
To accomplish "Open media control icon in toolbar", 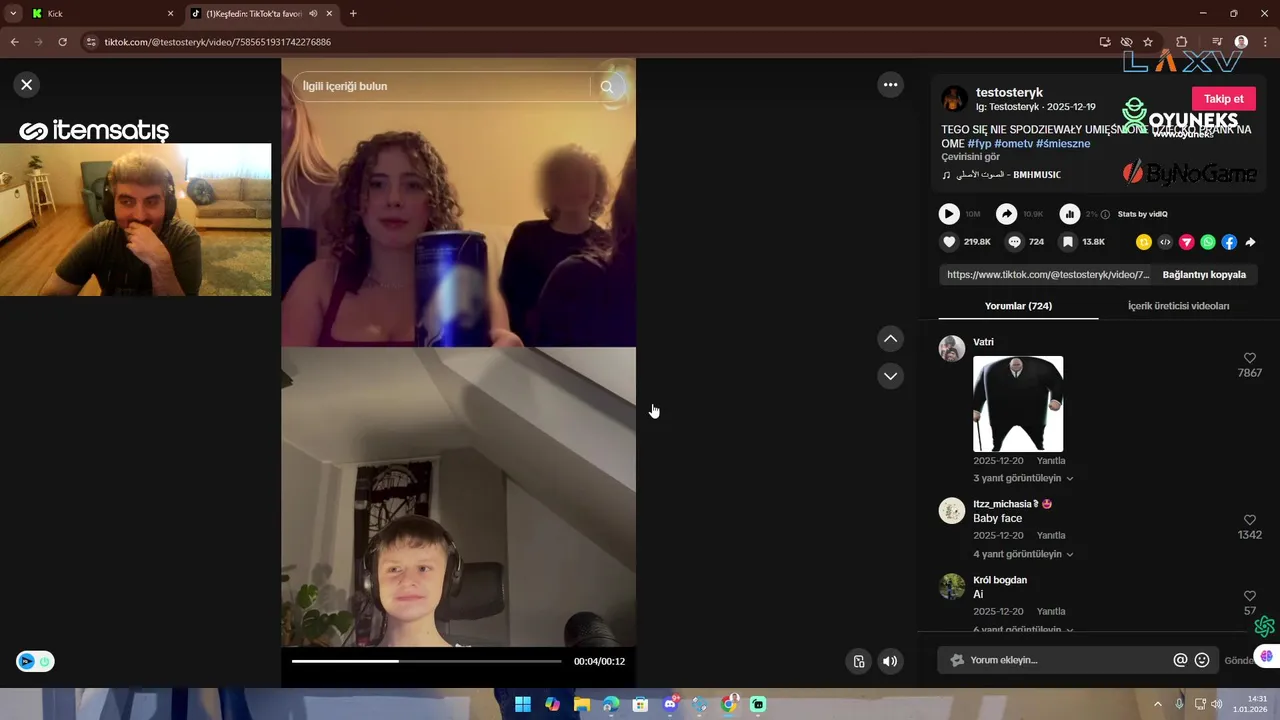I will click(x=1216, y=42).
